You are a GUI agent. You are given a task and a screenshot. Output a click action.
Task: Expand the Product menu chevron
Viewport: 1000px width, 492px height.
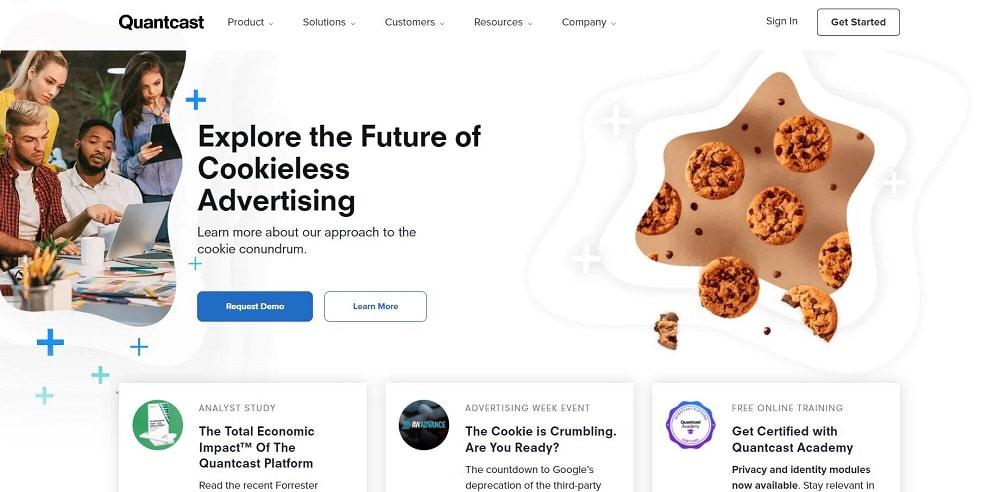click(x=271, y=24)
